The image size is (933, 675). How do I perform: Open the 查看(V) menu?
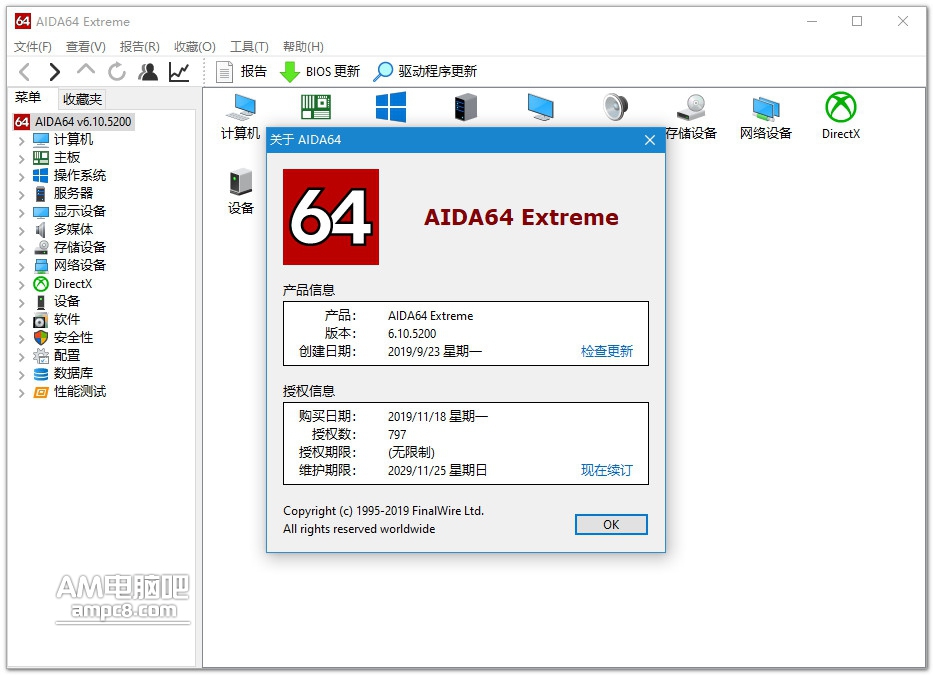tap(86, 46)
